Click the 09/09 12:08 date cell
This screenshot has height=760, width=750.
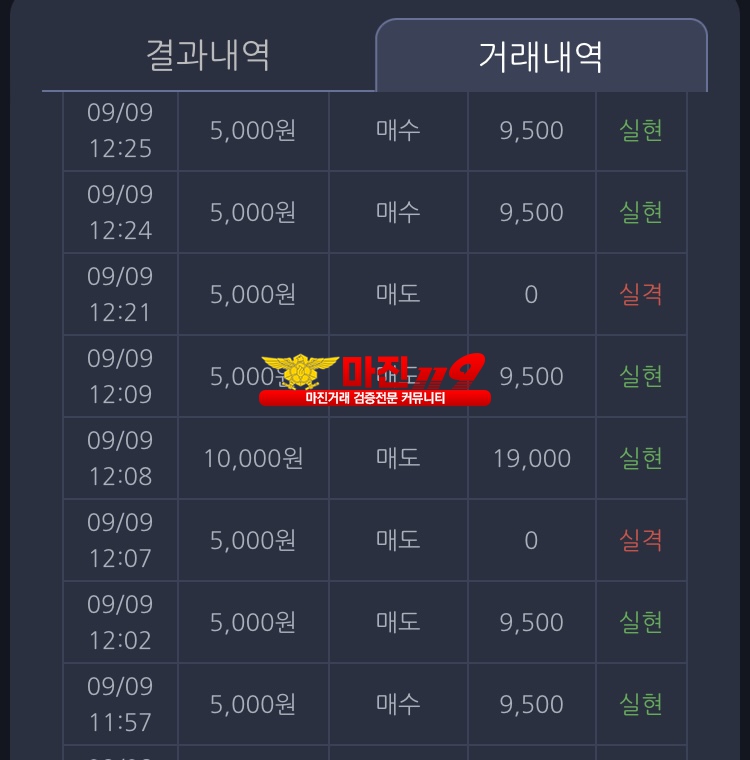tap(120, 458)
